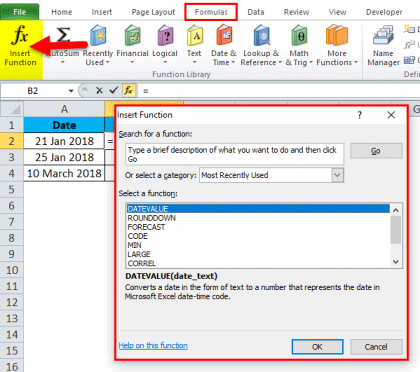The width and height of the screenshot is (420, 372).
Task: Select column A header
Action: 64,109
